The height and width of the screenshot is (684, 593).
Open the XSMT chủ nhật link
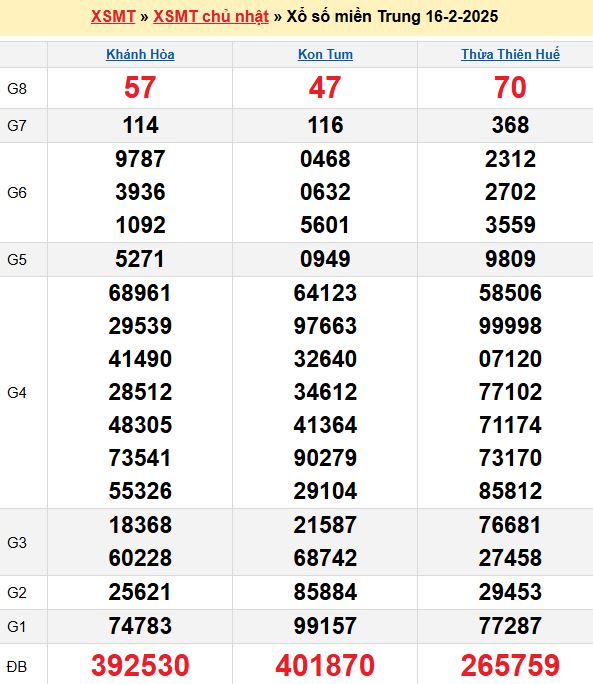211,17
